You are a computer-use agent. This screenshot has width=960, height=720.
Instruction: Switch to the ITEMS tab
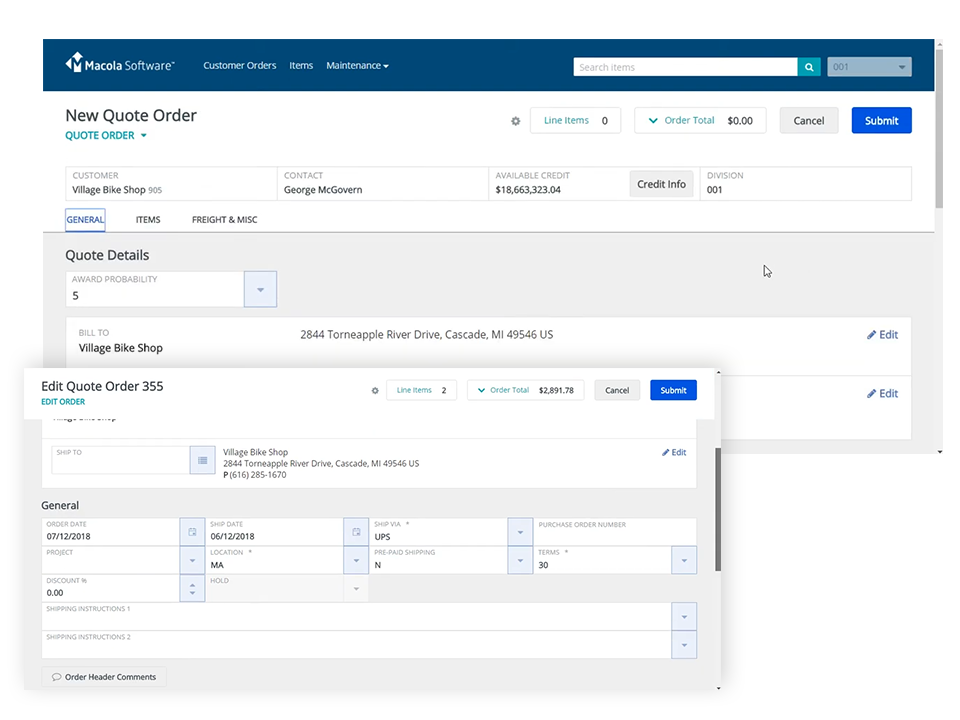(148, 220)
